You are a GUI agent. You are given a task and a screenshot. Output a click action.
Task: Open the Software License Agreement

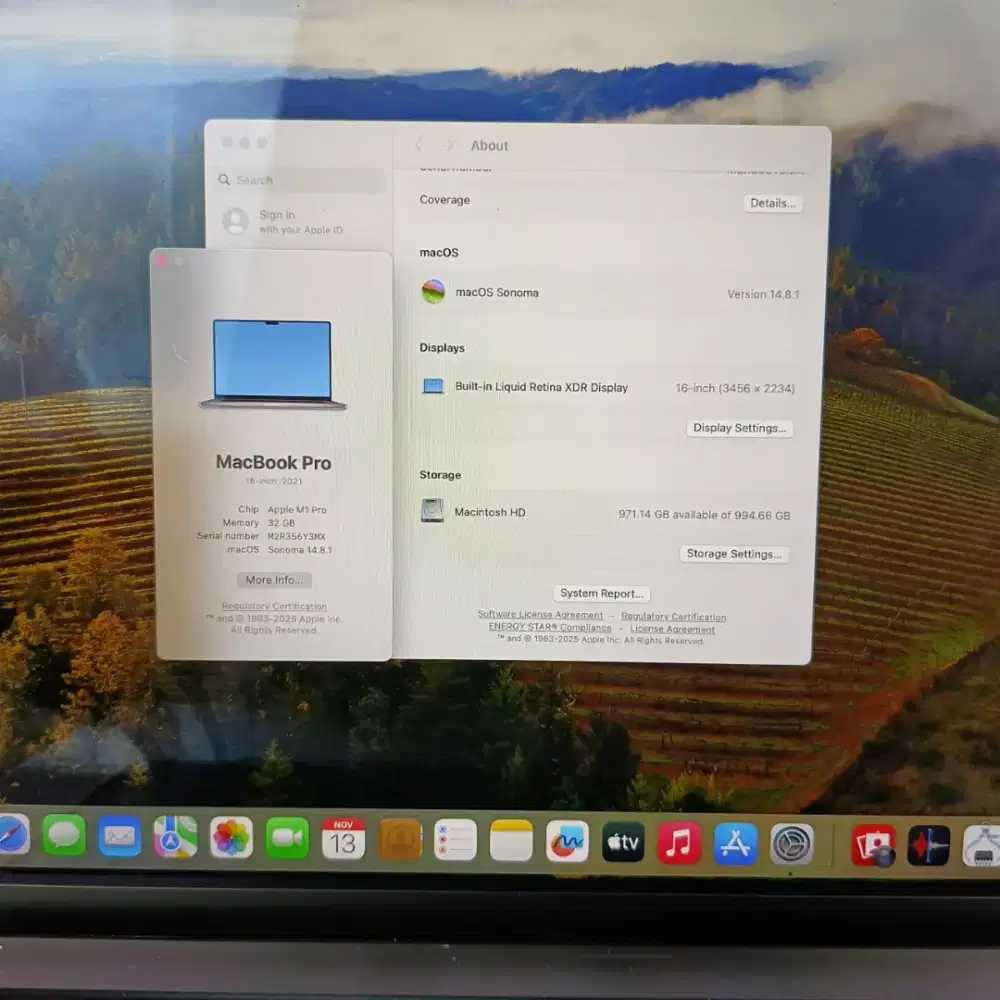pos(541,616)
